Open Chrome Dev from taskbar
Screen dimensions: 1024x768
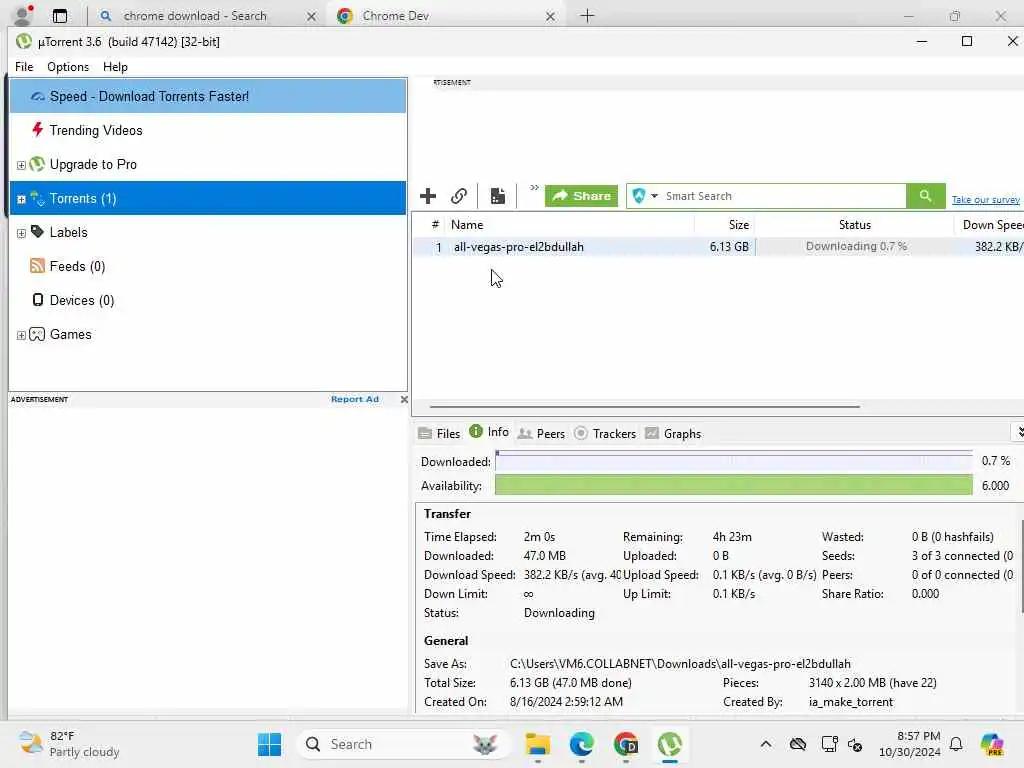626,744
